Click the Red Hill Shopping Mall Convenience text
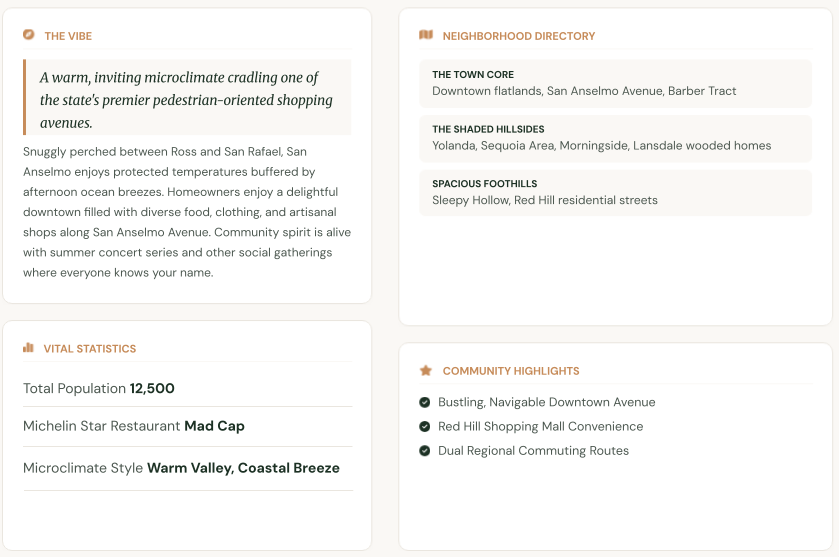The height and width of the screenshot is (557, 839). point(540,426)
